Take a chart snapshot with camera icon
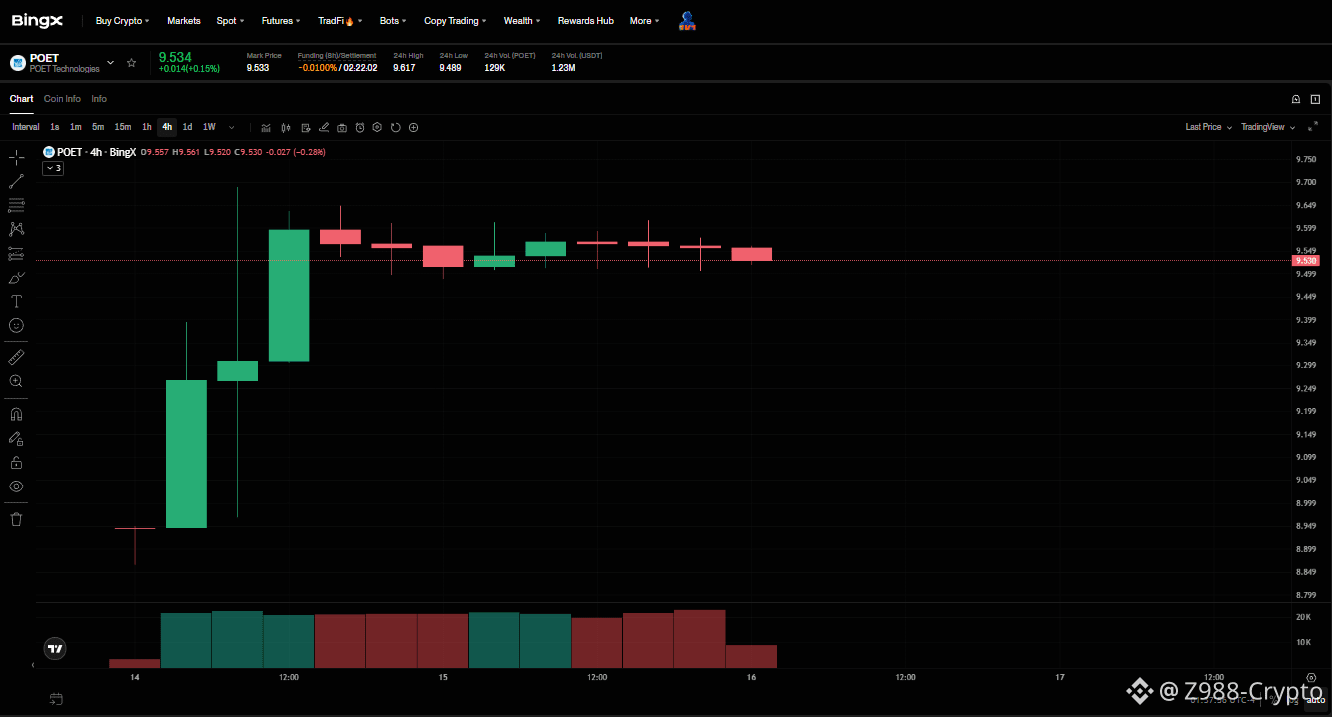Viewport: 1332px width, 717px height. point(342,127)
